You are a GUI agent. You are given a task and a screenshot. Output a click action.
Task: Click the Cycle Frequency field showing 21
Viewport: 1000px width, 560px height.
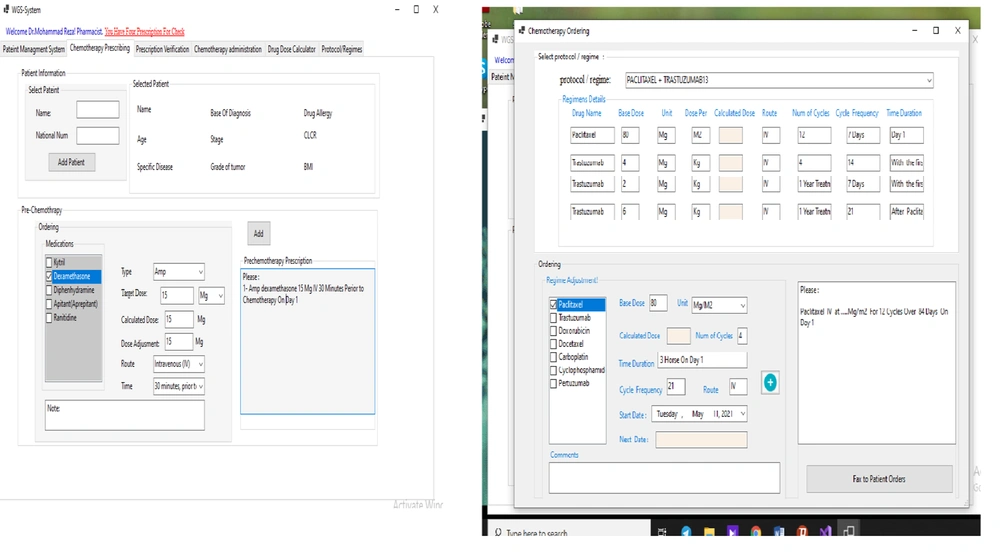676,387
